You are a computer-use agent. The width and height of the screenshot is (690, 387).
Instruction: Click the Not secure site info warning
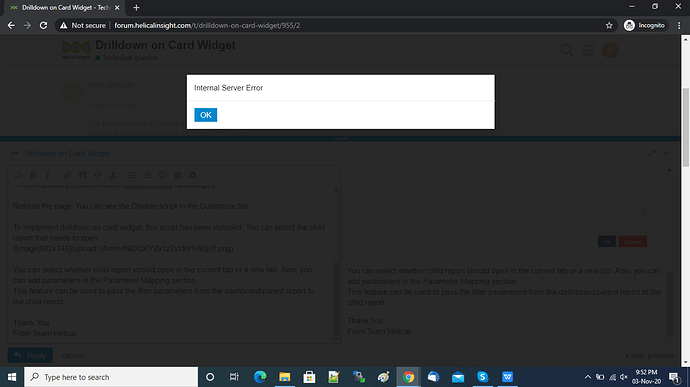(x=83, y=26)
